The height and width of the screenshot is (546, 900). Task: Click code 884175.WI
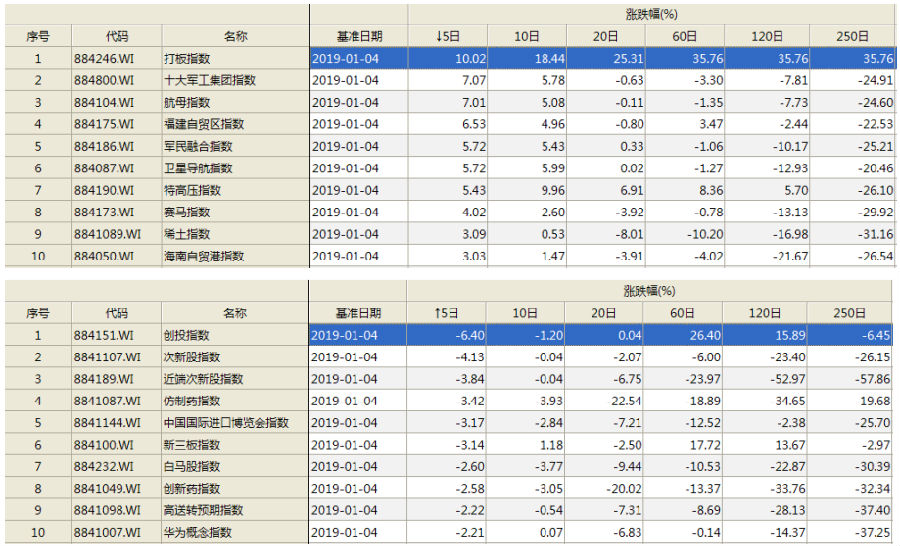[x=104, y=124]
